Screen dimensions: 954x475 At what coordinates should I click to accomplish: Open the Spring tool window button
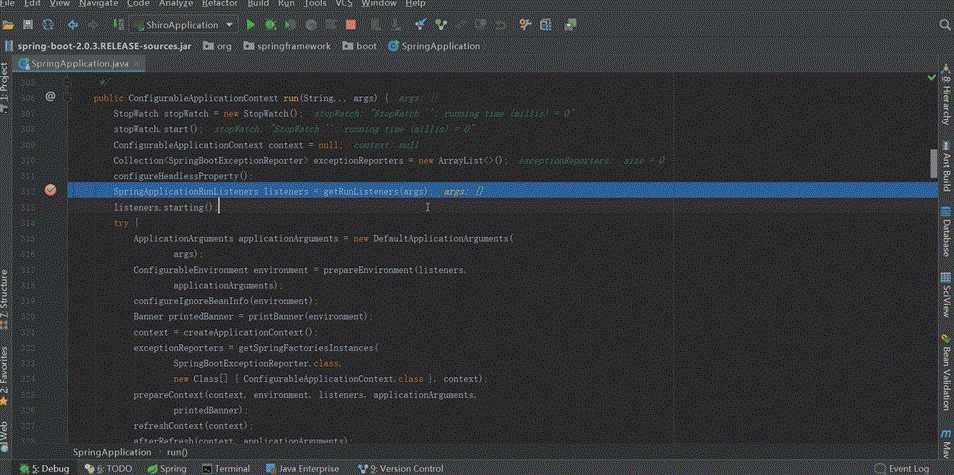click(x=167, y=469)
